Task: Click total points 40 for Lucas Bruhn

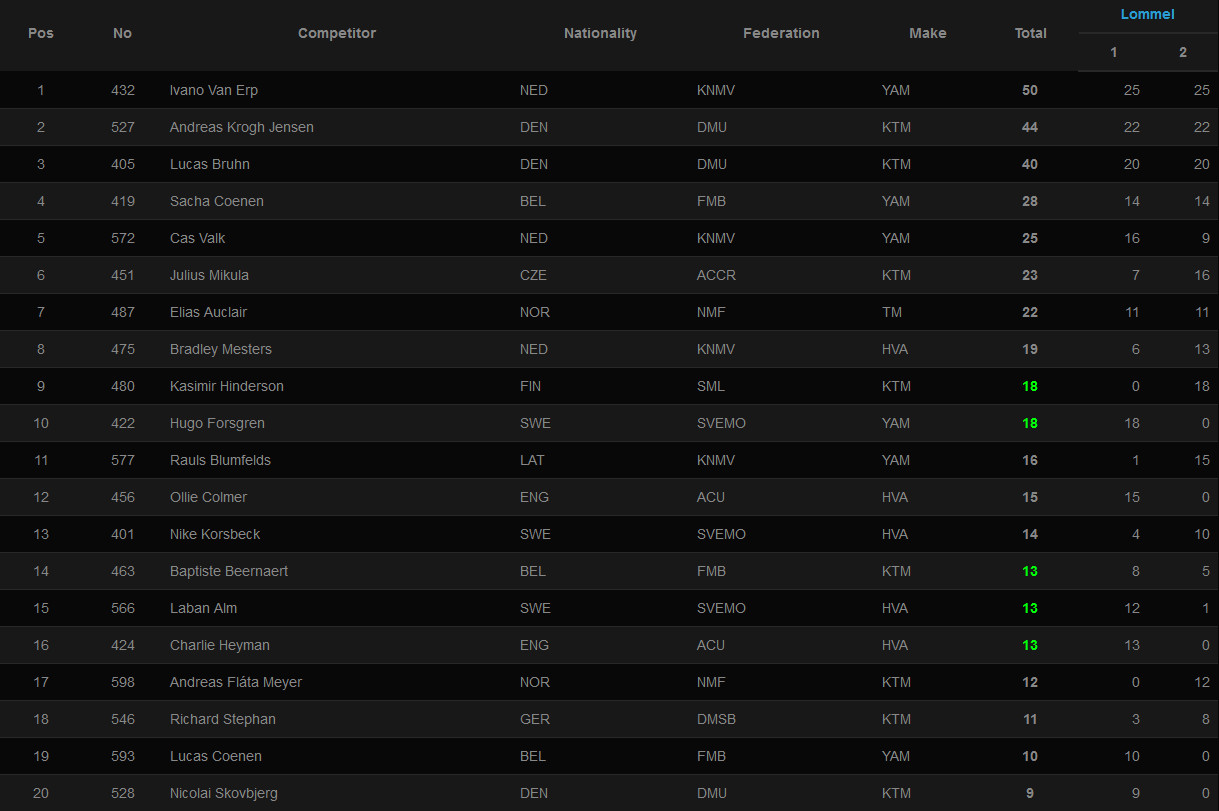Action: [1030, 164]
